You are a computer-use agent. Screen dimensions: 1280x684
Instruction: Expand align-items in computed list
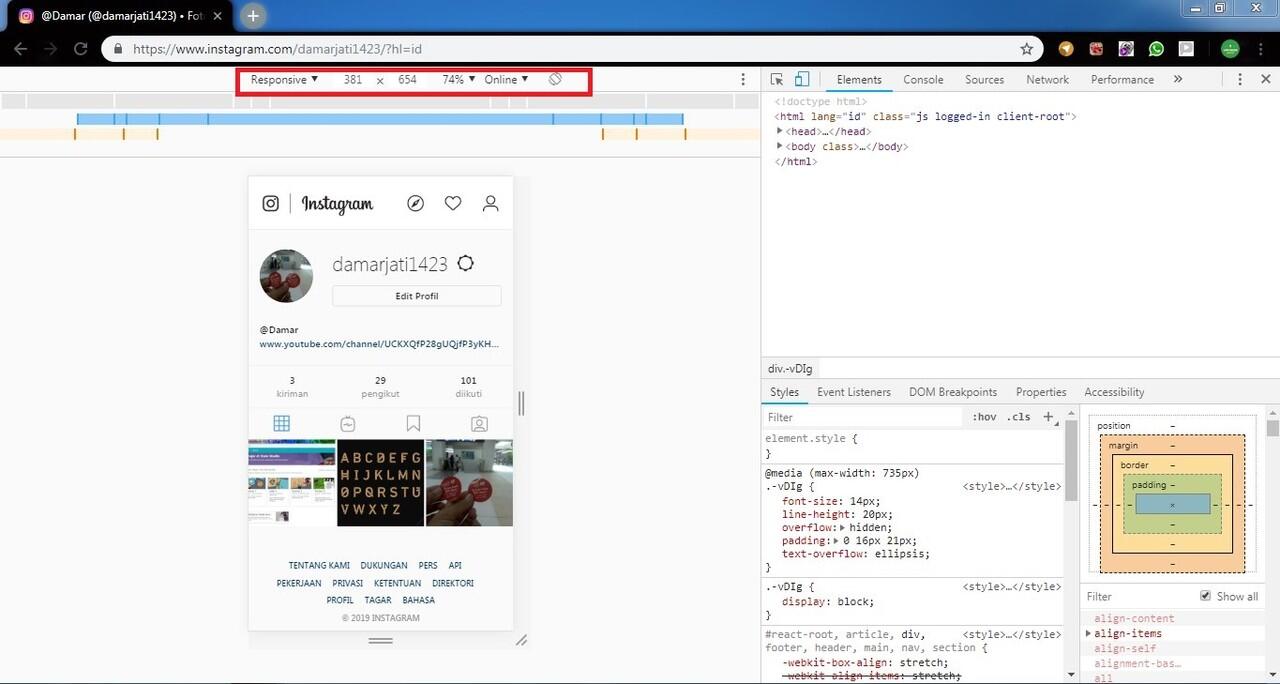point(1089,634)
